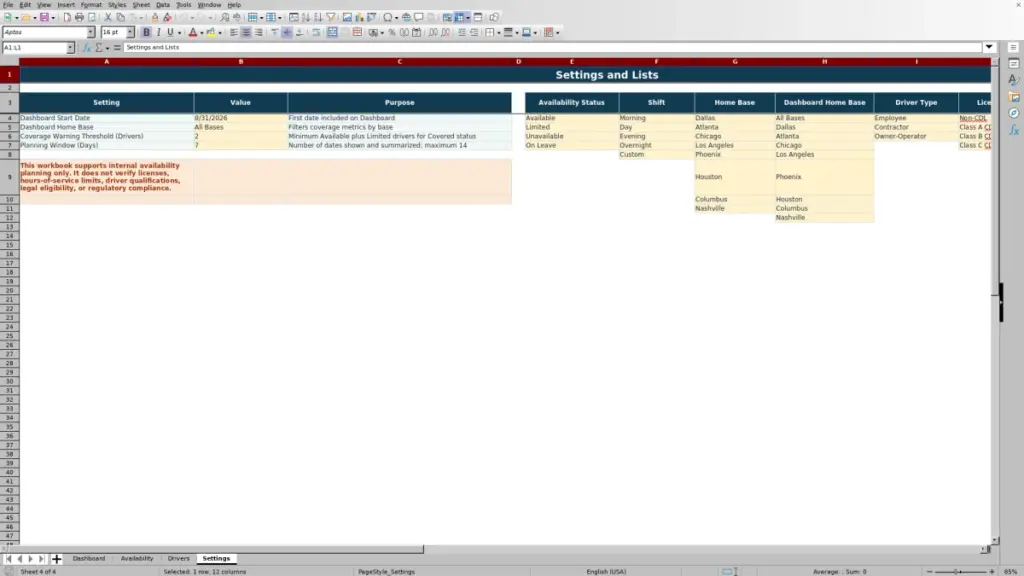Zoom in with the plus button
Screen dimensions: 1024x576
tap(992, 572)
